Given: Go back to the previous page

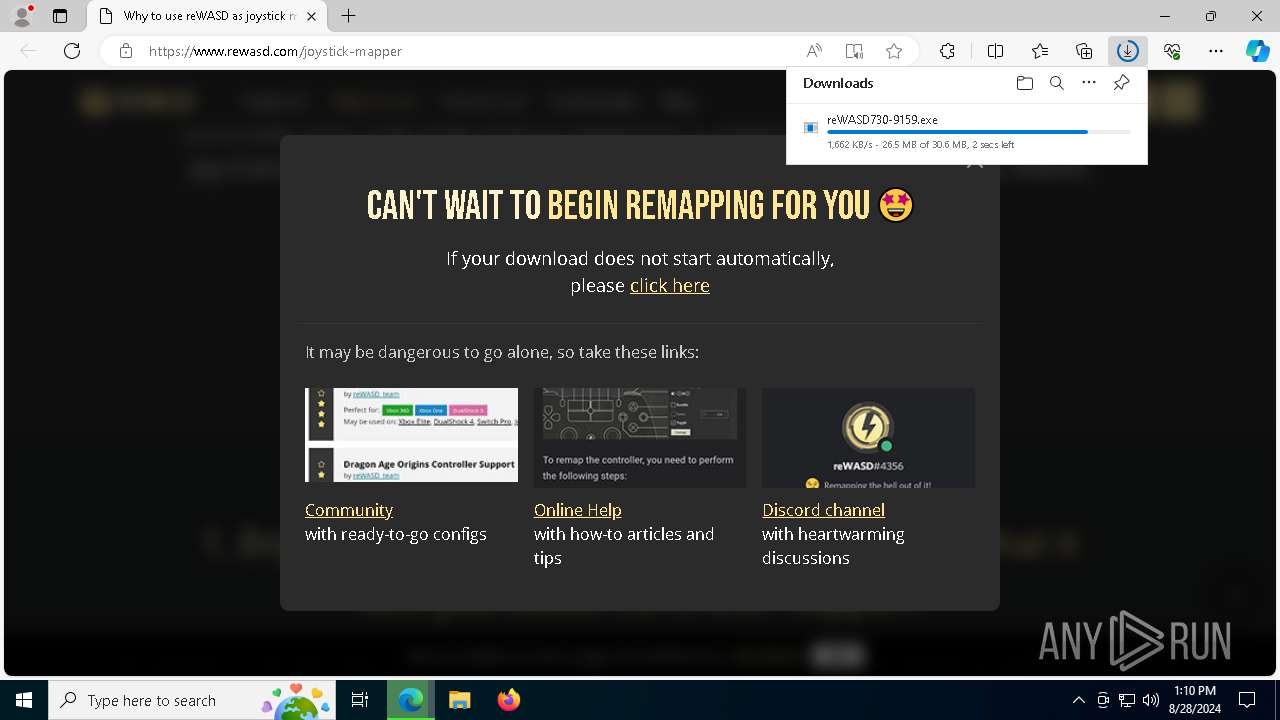Looking at the screenshot, I should coord(28,51).
